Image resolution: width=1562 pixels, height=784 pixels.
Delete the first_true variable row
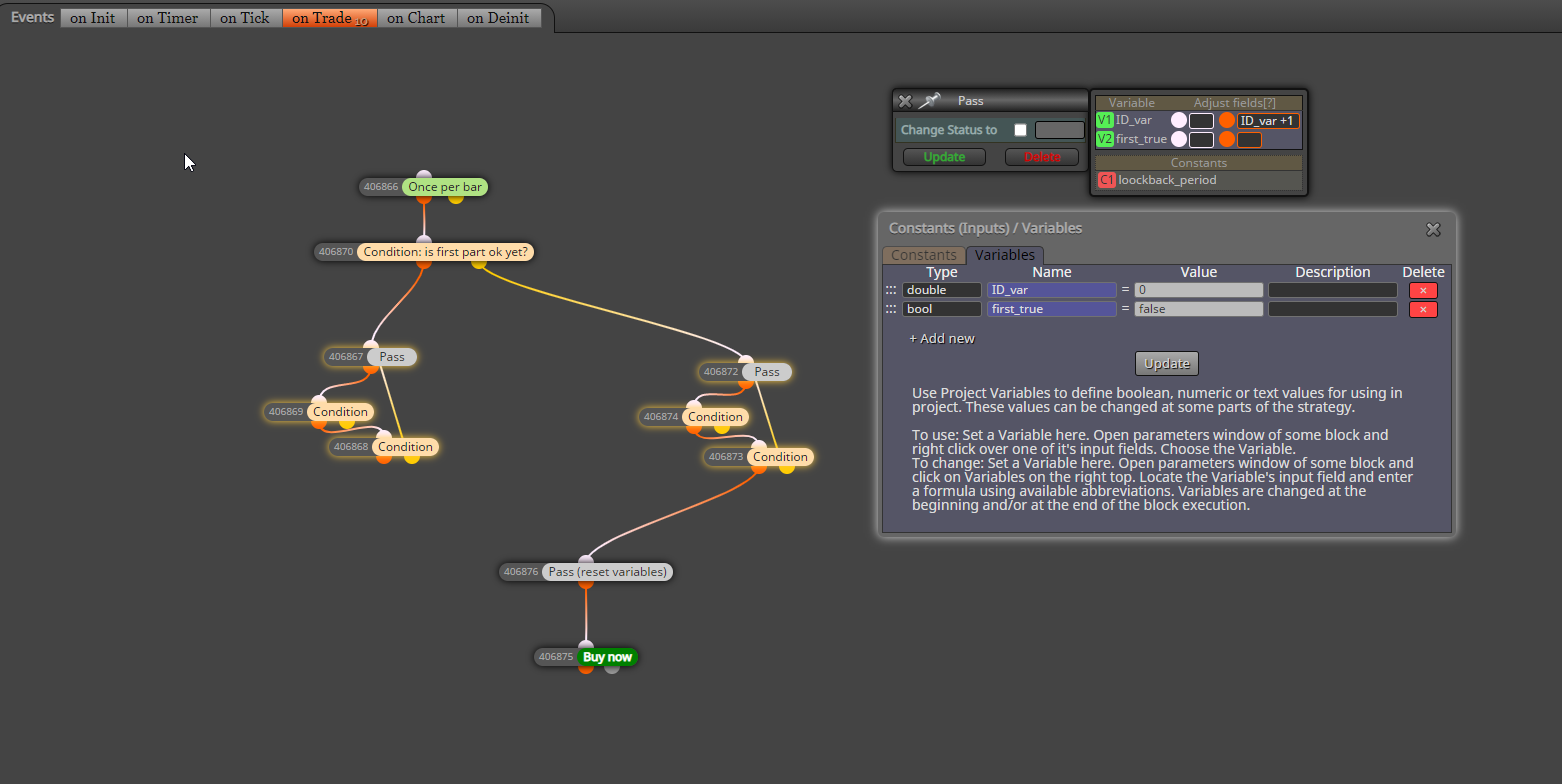click(1423, 309)
